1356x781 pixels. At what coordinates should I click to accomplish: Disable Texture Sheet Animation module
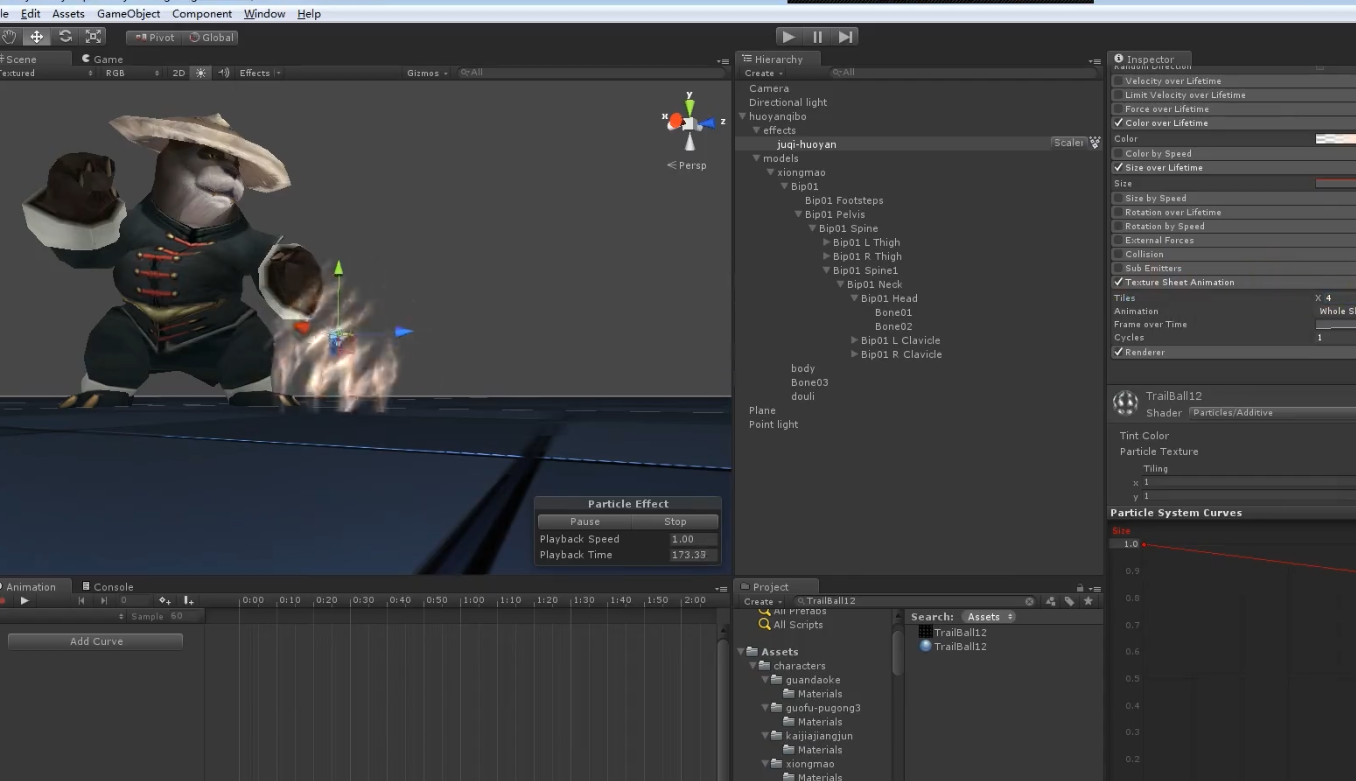tap(1118, 282)
